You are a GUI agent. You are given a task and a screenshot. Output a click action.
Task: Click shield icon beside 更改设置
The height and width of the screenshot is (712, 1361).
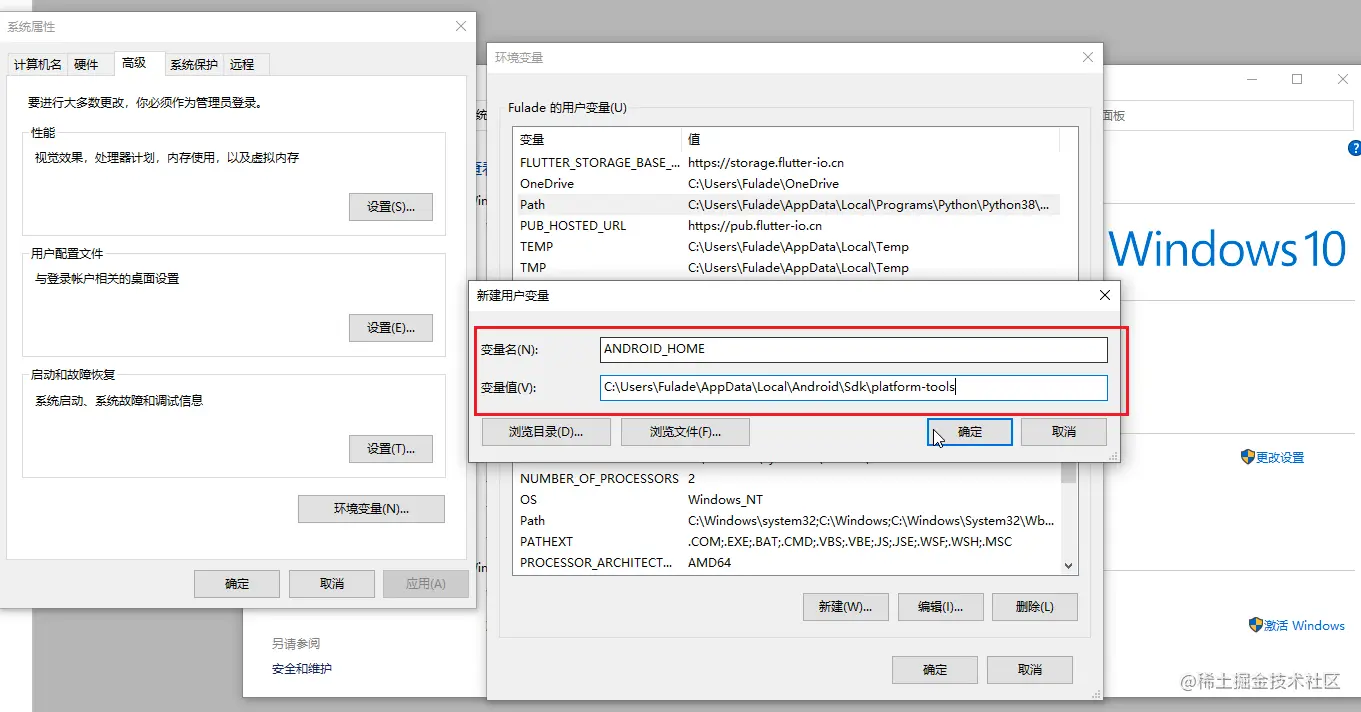pyautogui.click(x=1247, y=456)
